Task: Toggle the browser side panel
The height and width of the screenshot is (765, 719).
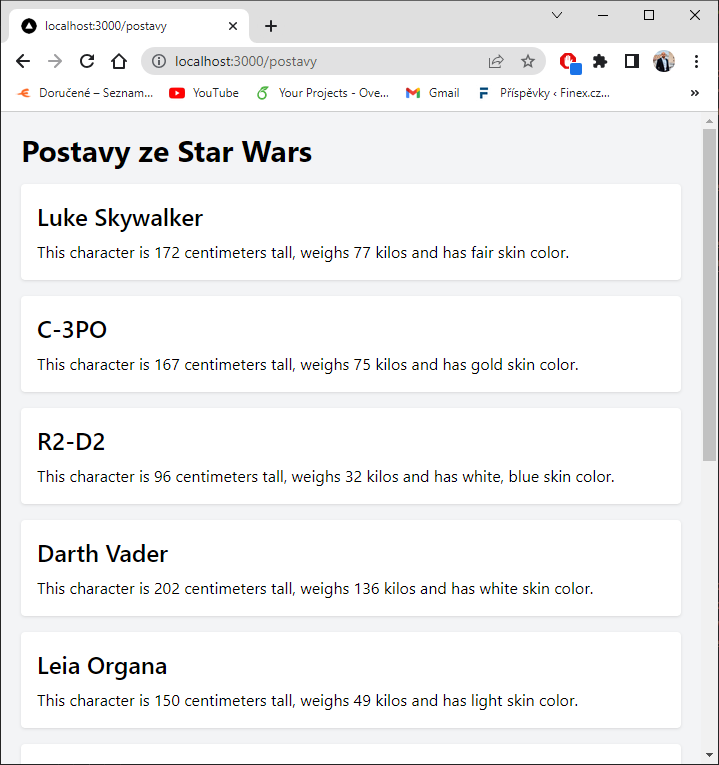Action: pos(632,61)
